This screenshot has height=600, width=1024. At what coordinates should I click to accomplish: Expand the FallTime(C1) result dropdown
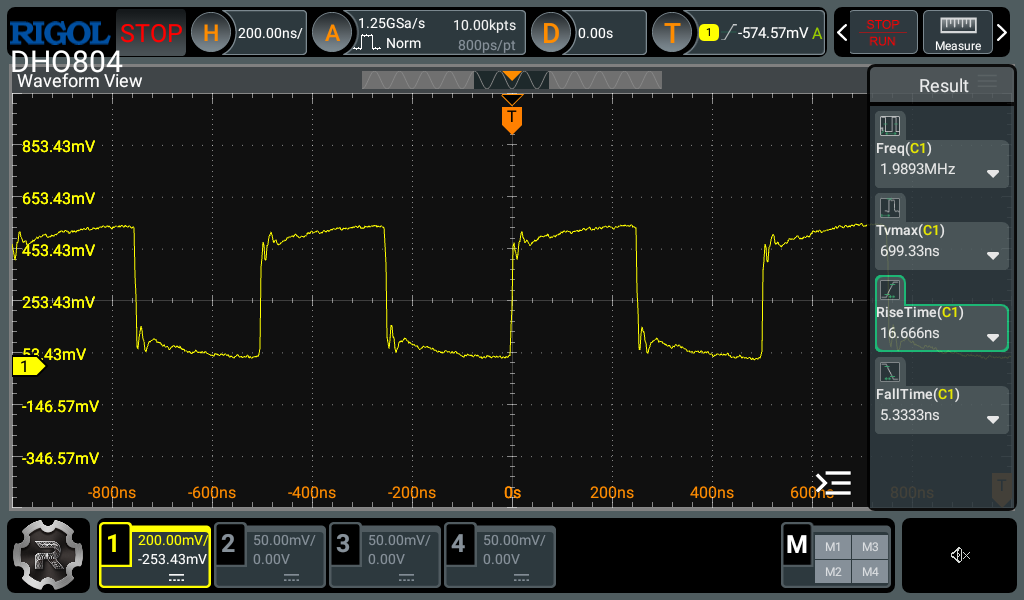[993, 419]
